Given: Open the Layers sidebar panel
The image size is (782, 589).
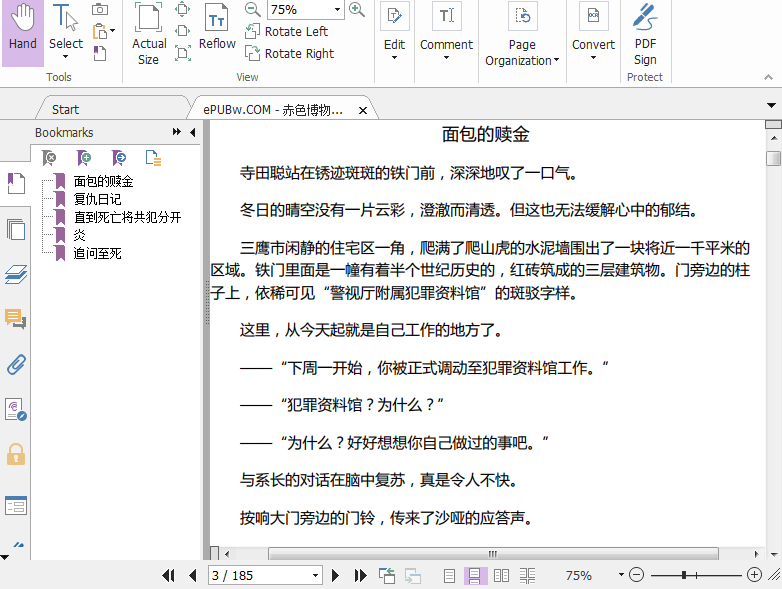Looking at the screenshot, I should pos(16,274).
